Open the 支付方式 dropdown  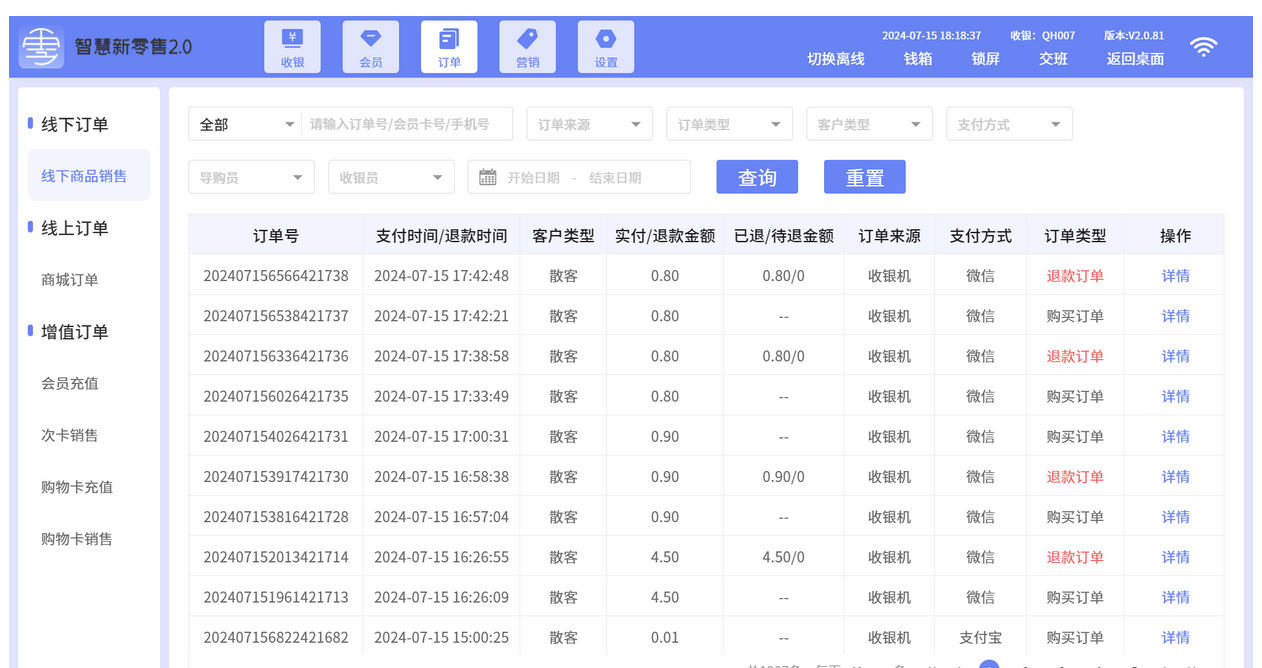[1010, 124]
